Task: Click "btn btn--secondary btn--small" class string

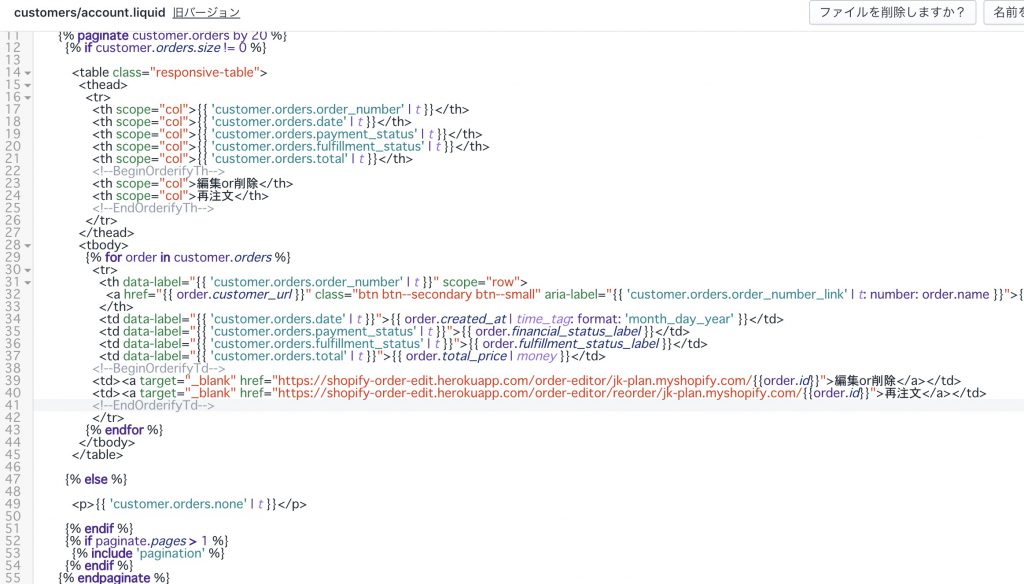Action: (x=447, y=295)
